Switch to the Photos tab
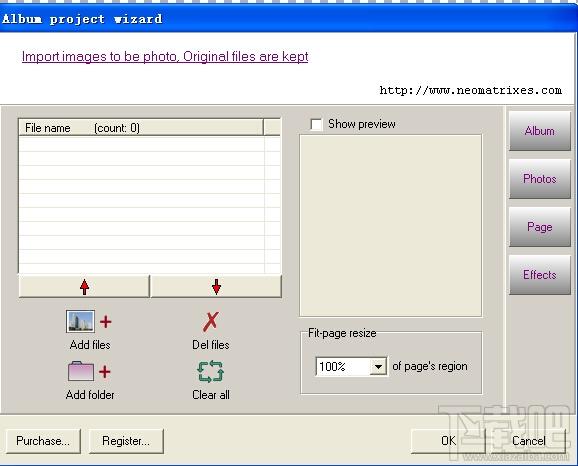Screen dimensions: 578x466 (x=539, y=179)
